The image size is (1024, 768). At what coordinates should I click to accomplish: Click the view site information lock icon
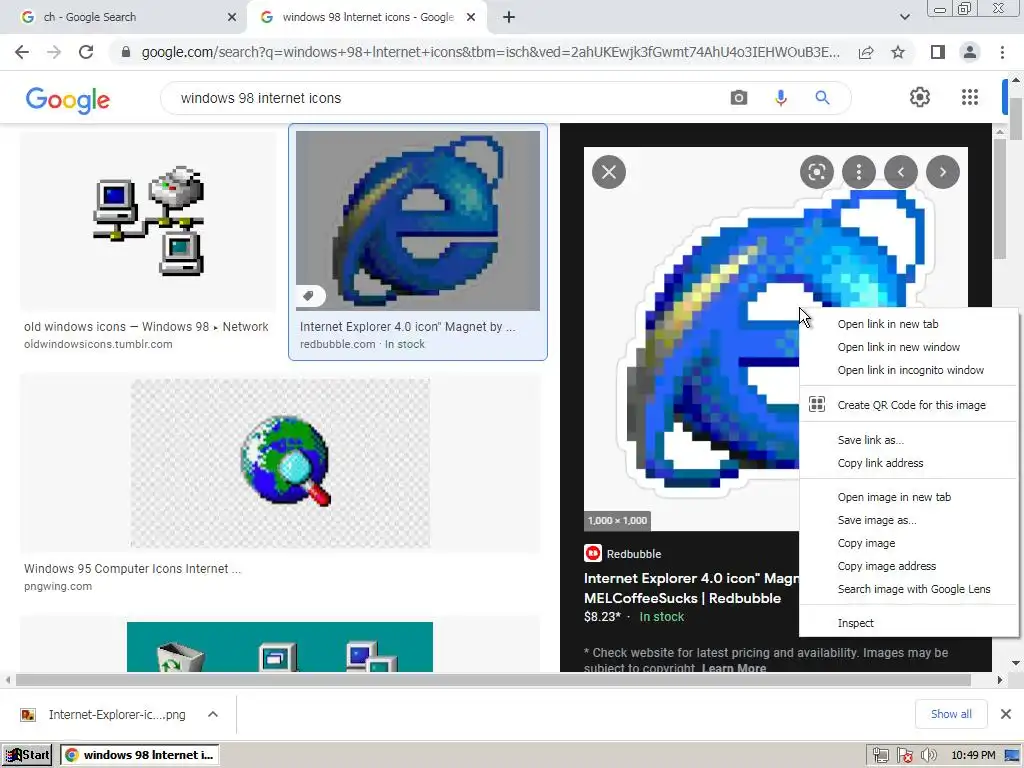click(126, 52)
